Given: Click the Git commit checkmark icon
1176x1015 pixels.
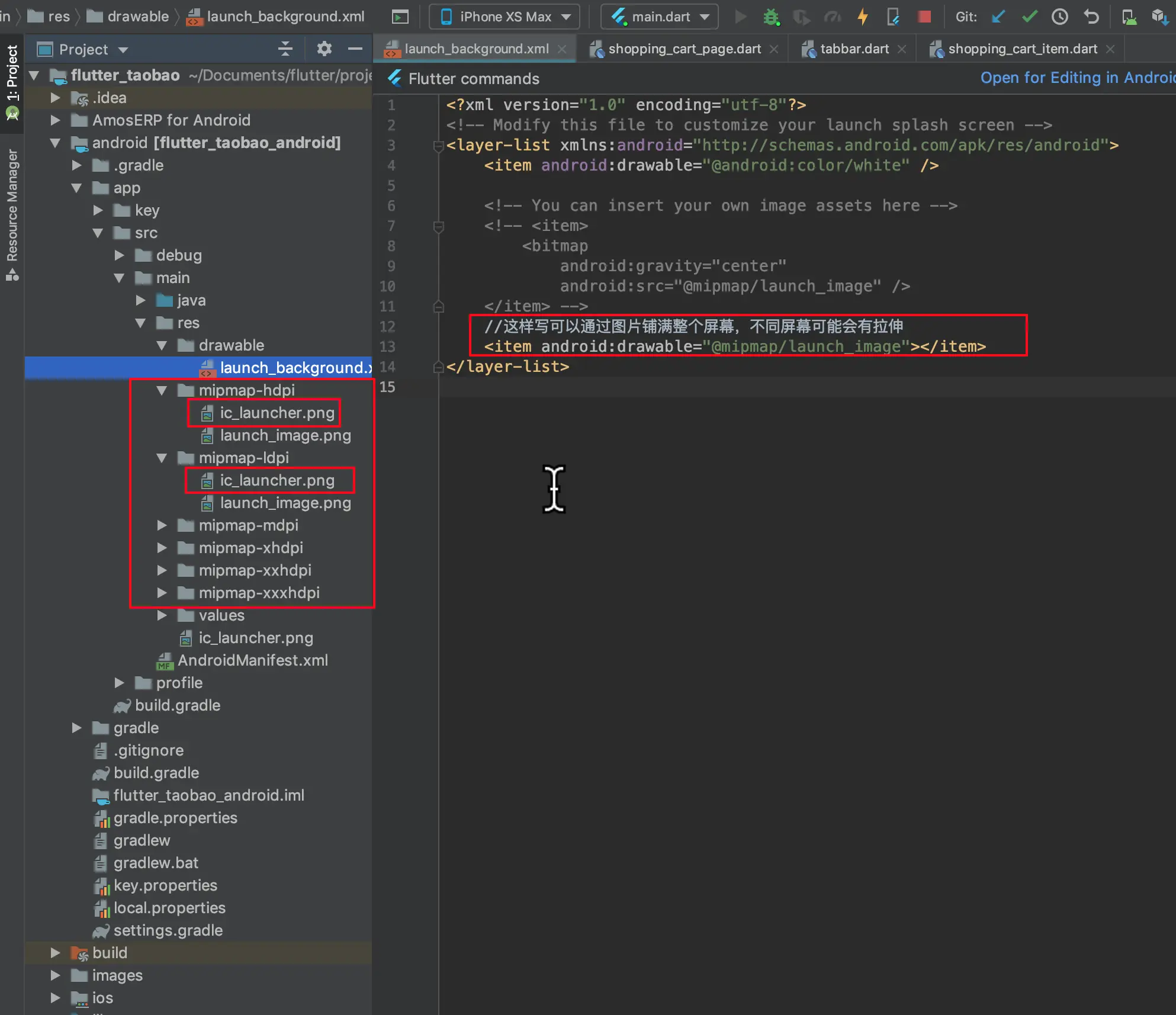Looking at the screenshot, I should tap(1030, 17).
